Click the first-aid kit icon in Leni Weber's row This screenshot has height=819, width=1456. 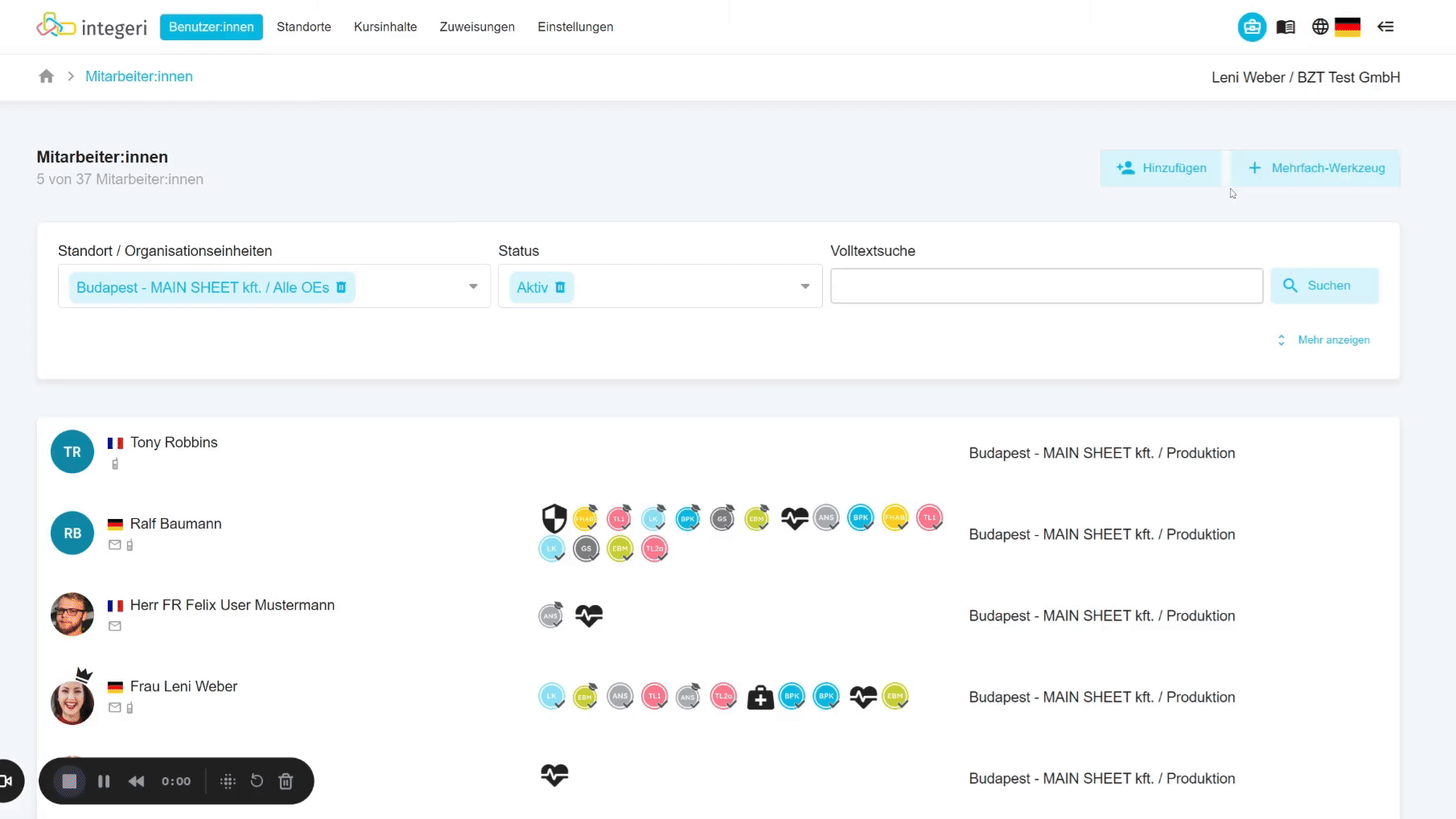tap(760, 697)
